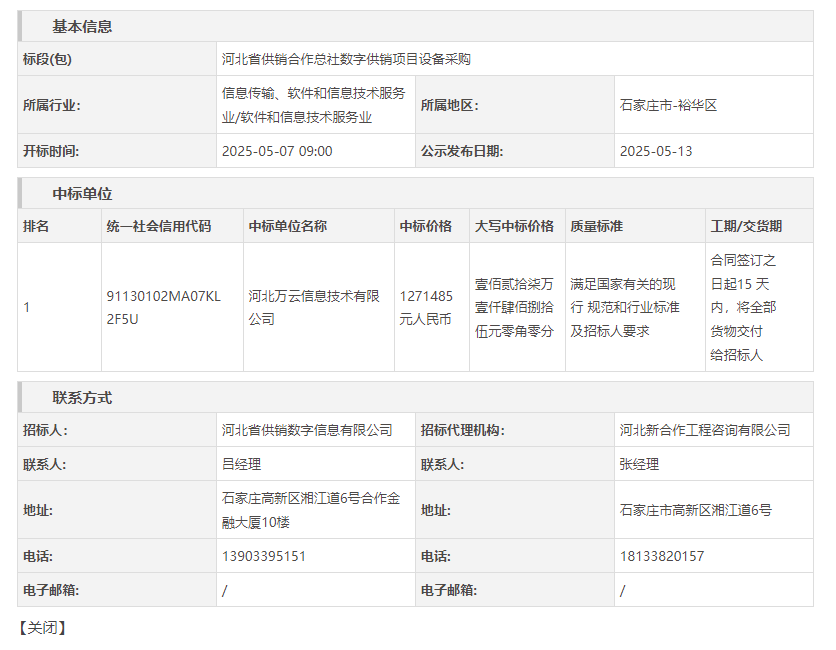Select project name 河北省供销合作总社数字供销项目设备采购
Screen dimensions: 836x650
pos(346,59)
